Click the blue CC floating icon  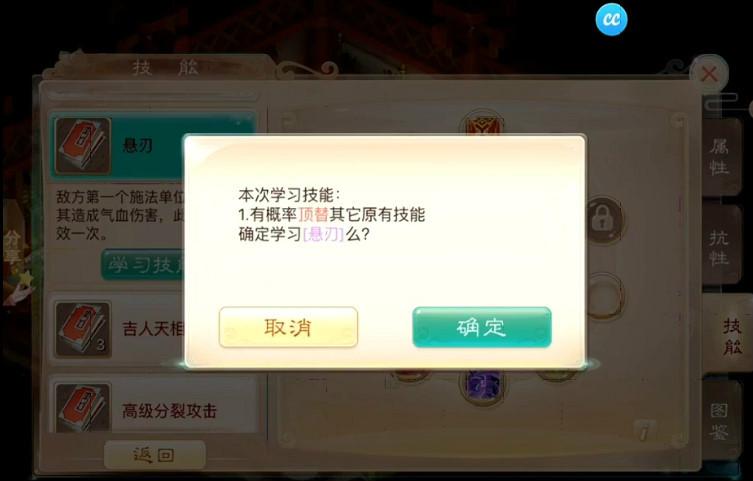coord(611,19)
